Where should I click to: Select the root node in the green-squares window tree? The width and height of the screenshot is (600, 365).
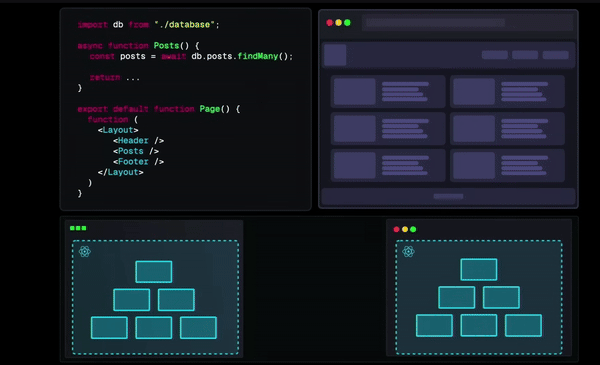pos(153,272)
